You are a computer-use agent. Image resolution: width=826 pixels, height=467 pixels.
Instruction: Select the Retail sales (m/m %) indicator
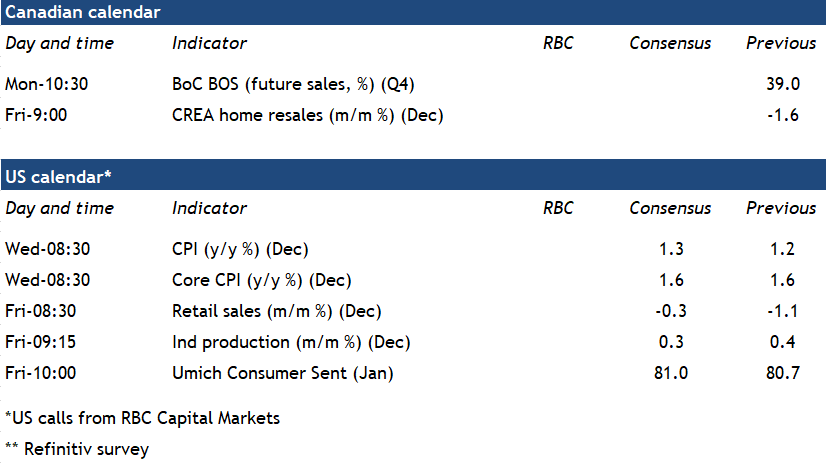[276, 311]
